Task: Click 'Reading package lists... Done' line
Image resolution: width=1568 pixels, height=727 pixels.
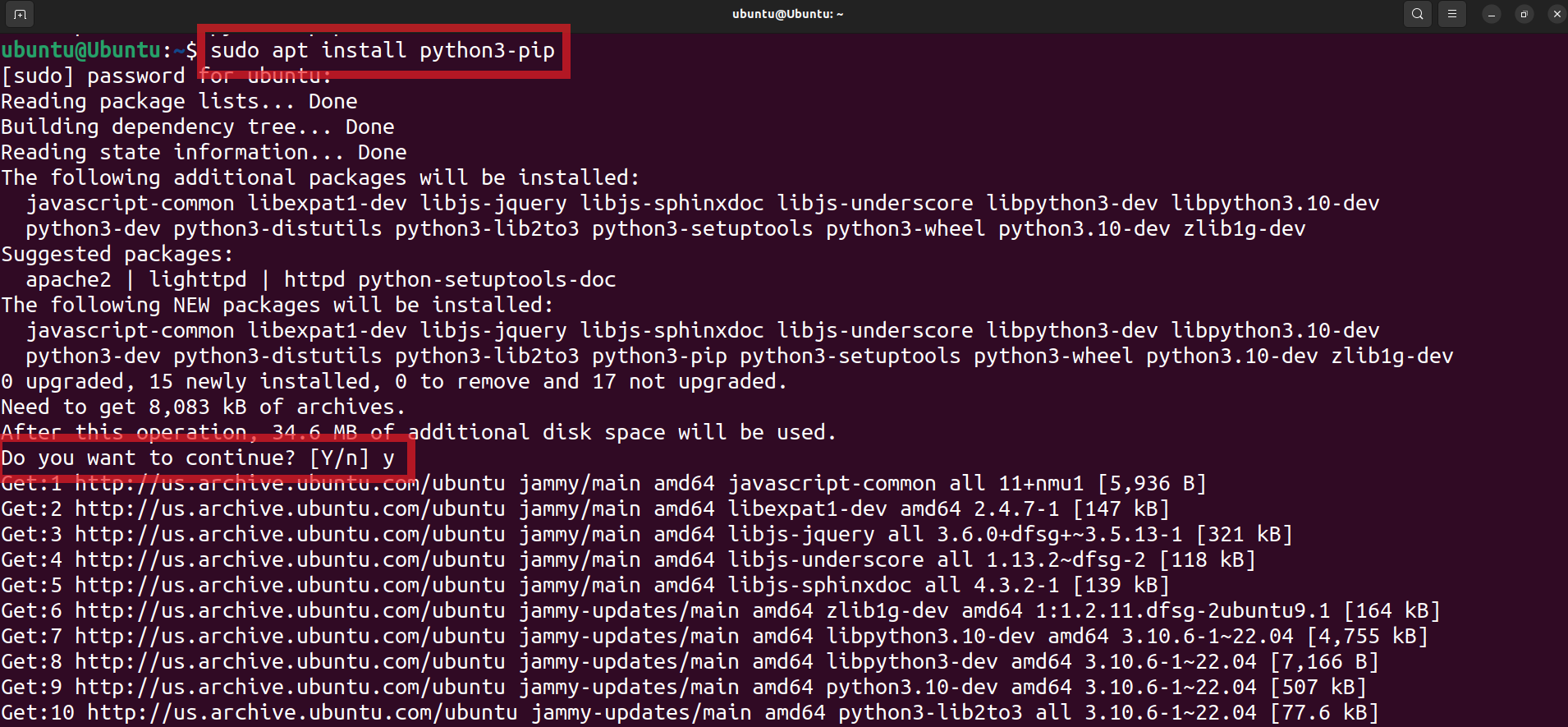Action: coord(179,102)
